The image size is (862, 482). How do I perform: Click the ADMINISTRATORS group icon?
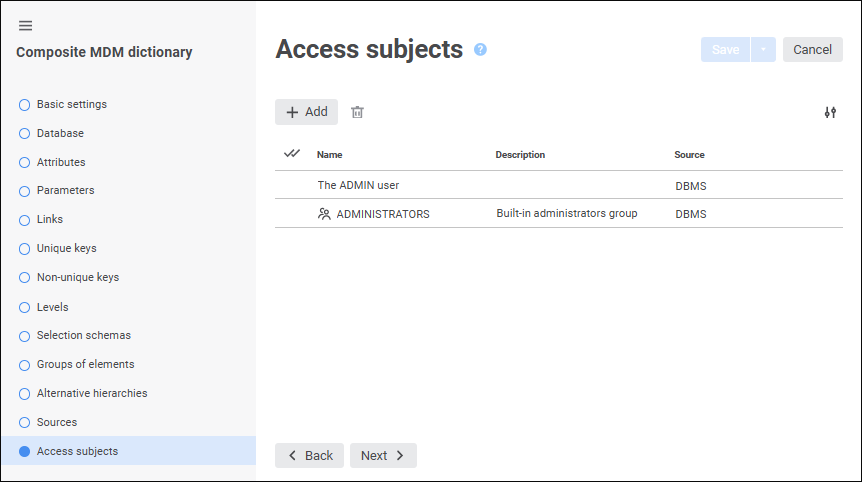pos(324,214)
